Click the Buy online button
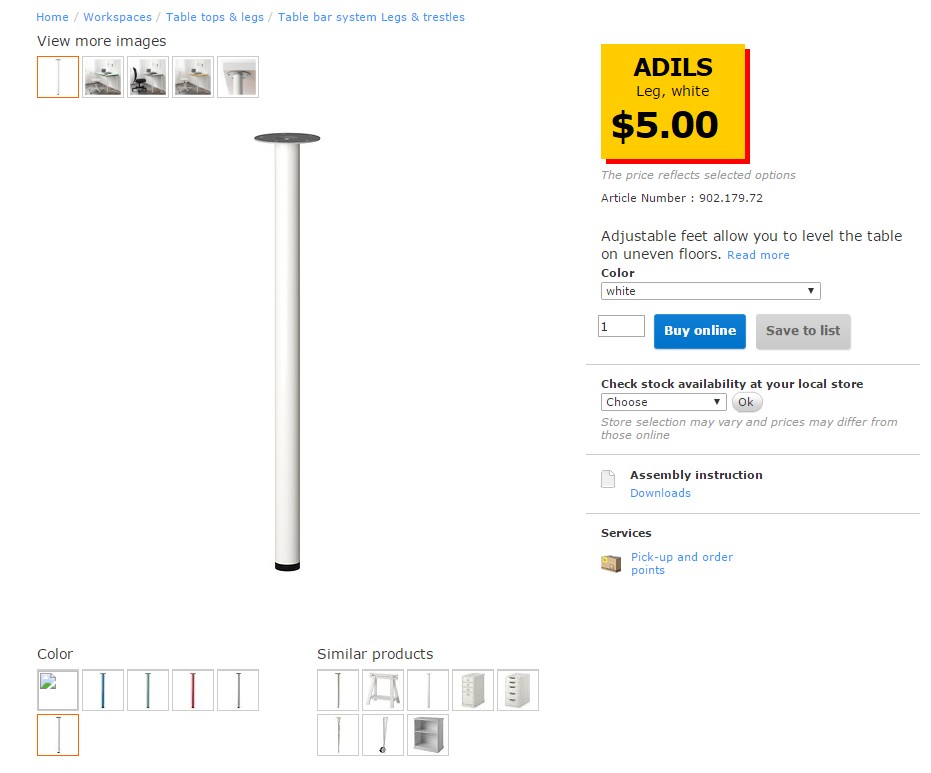 [700, 331]
